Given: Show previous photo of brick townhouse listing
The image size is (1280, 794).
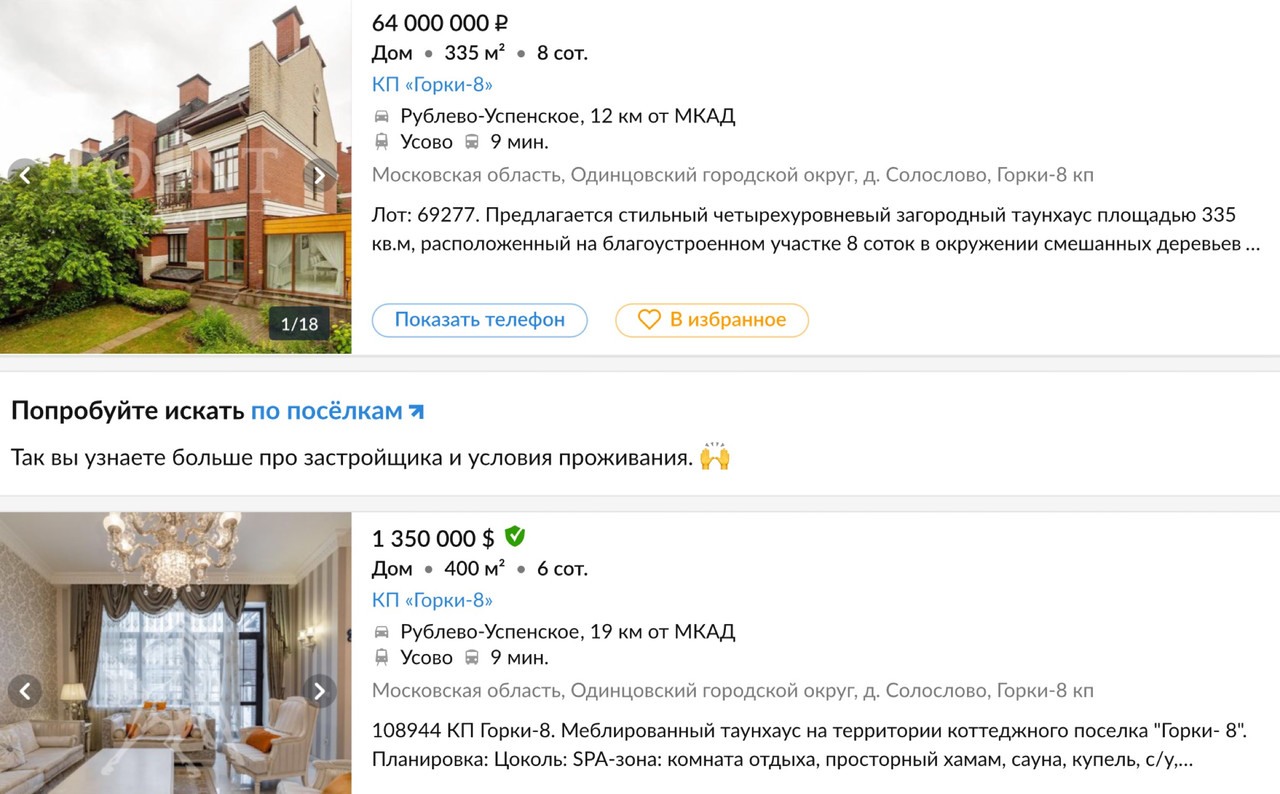Looking at the screenshot, I should [25, 176].
